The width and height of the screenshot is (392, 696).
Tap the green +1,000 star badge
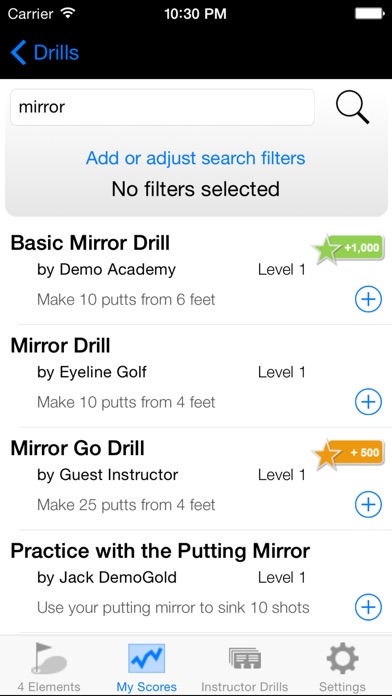[x=348, y=249]
